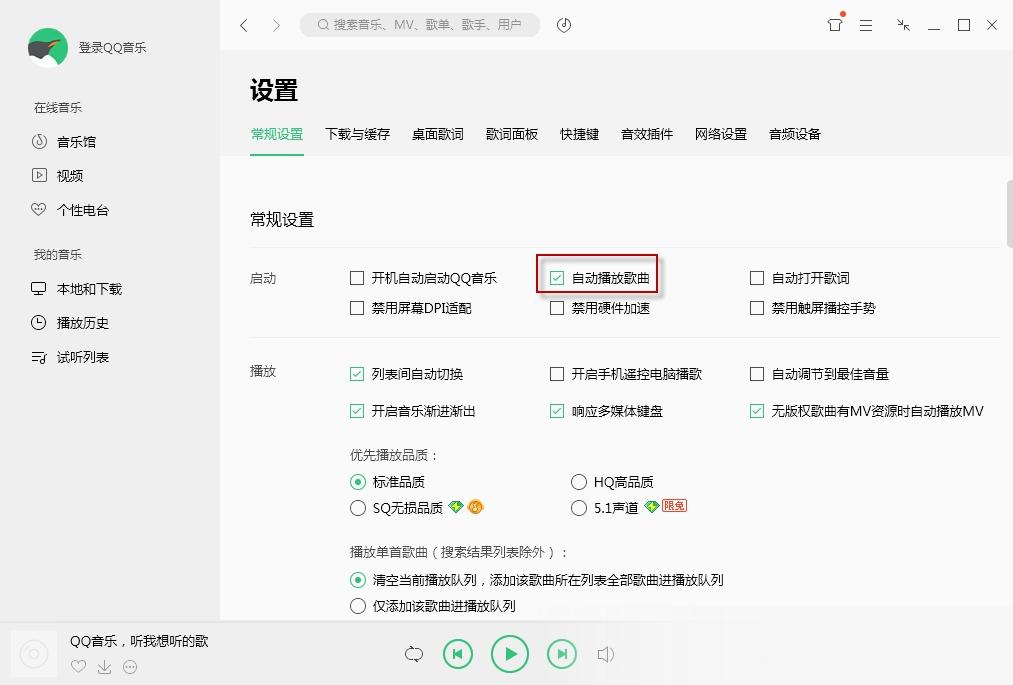1013x685 pixels.
Task: Enable 自动调节到最佳音量 checkbox
Action: point(757,374)
